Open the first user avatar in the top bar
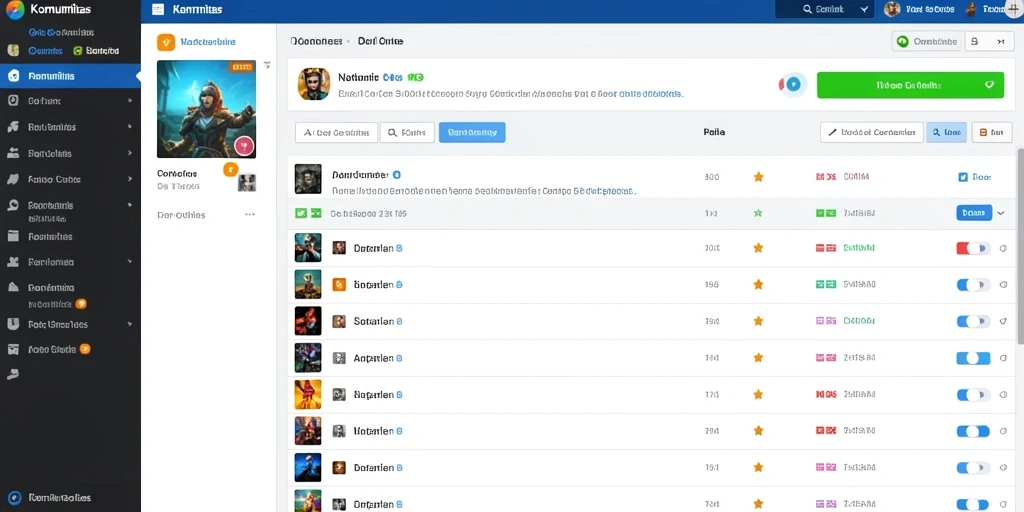The image size is (1024, 512). [892, 9]
